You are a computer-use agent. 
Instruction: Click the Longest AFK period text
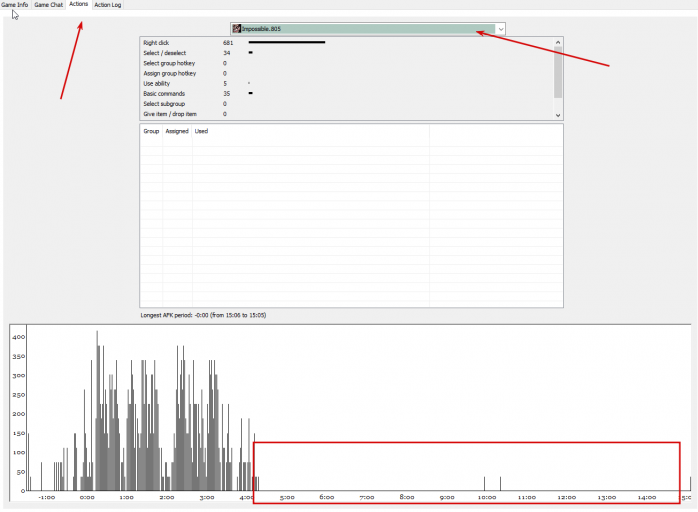point(203,315)
